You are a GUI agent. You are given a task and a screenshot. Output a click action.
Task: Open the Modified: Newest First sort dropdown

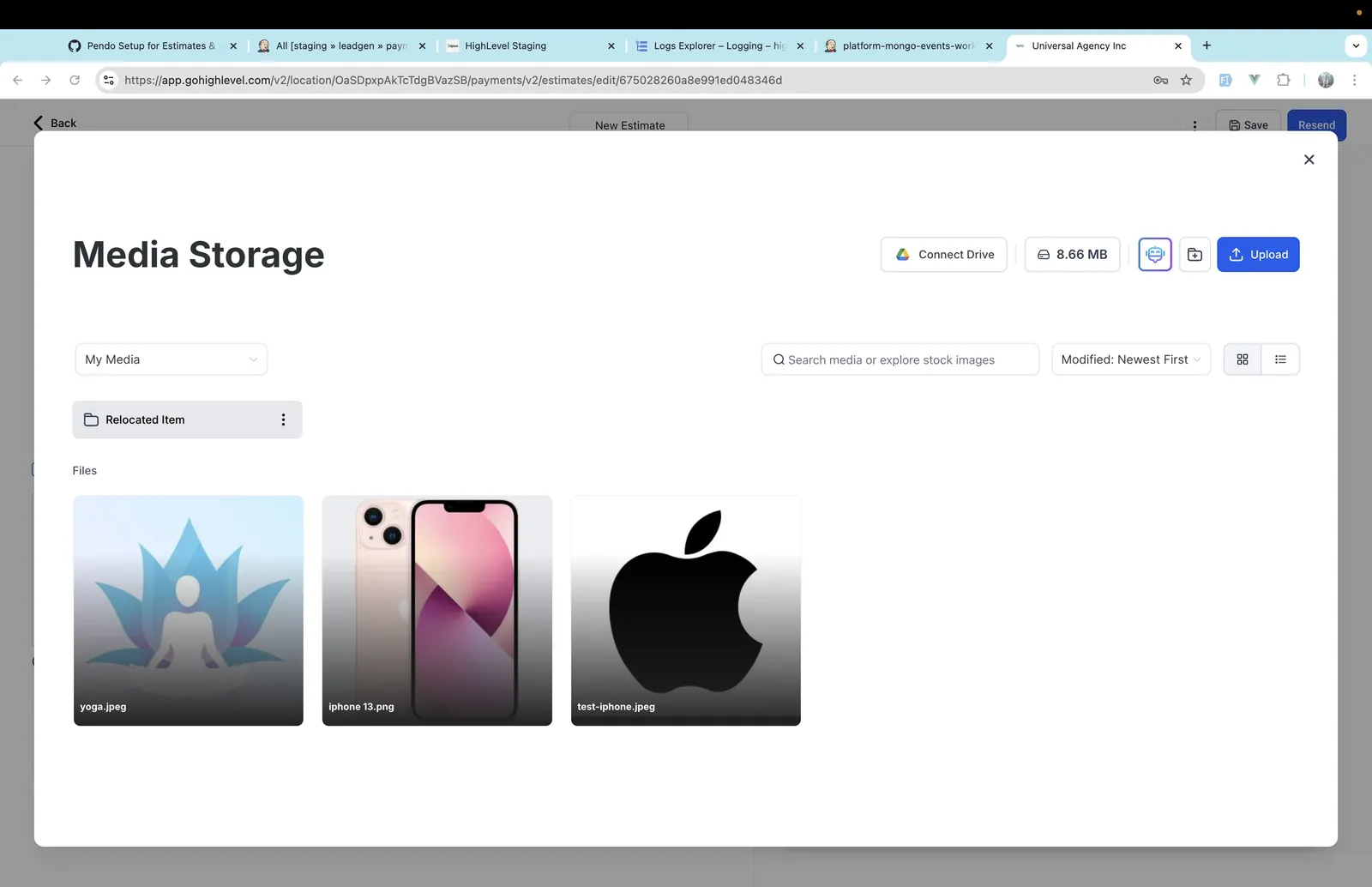tap(1131, 359)
